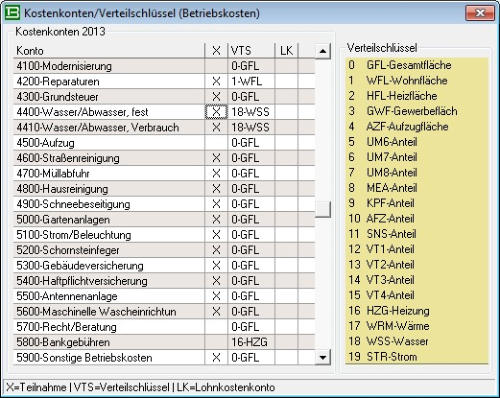Select account row 4200-Reparaturen
Viewport: 500px width, 398px height.
164,81
